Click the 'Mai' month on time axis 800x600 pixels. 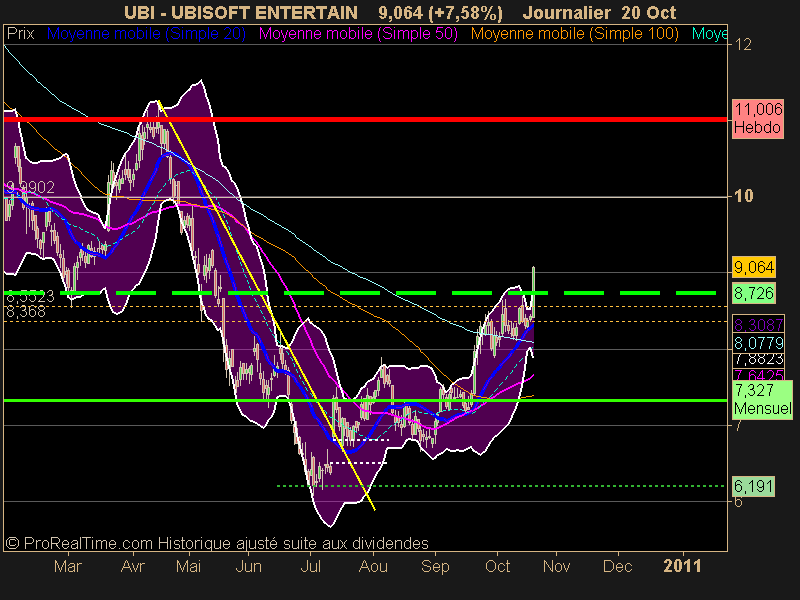(188, 566)
